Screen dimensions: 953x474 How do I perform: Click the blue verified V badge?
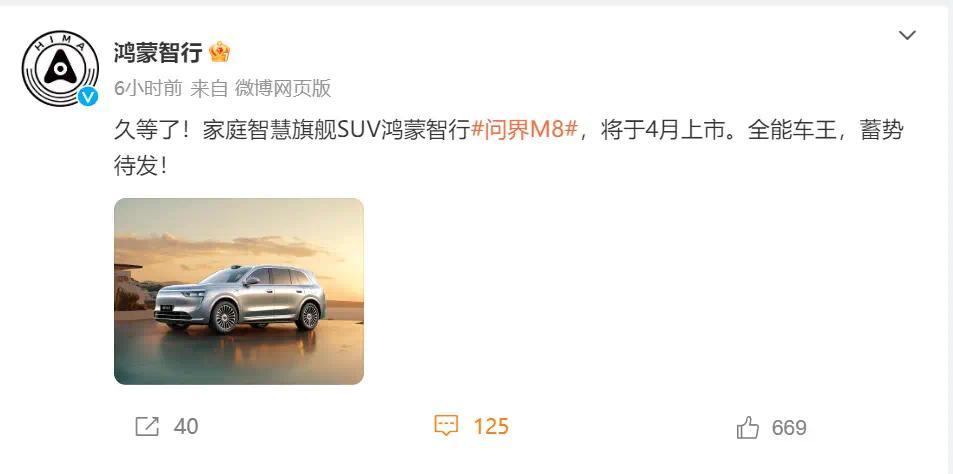point(88,96)
